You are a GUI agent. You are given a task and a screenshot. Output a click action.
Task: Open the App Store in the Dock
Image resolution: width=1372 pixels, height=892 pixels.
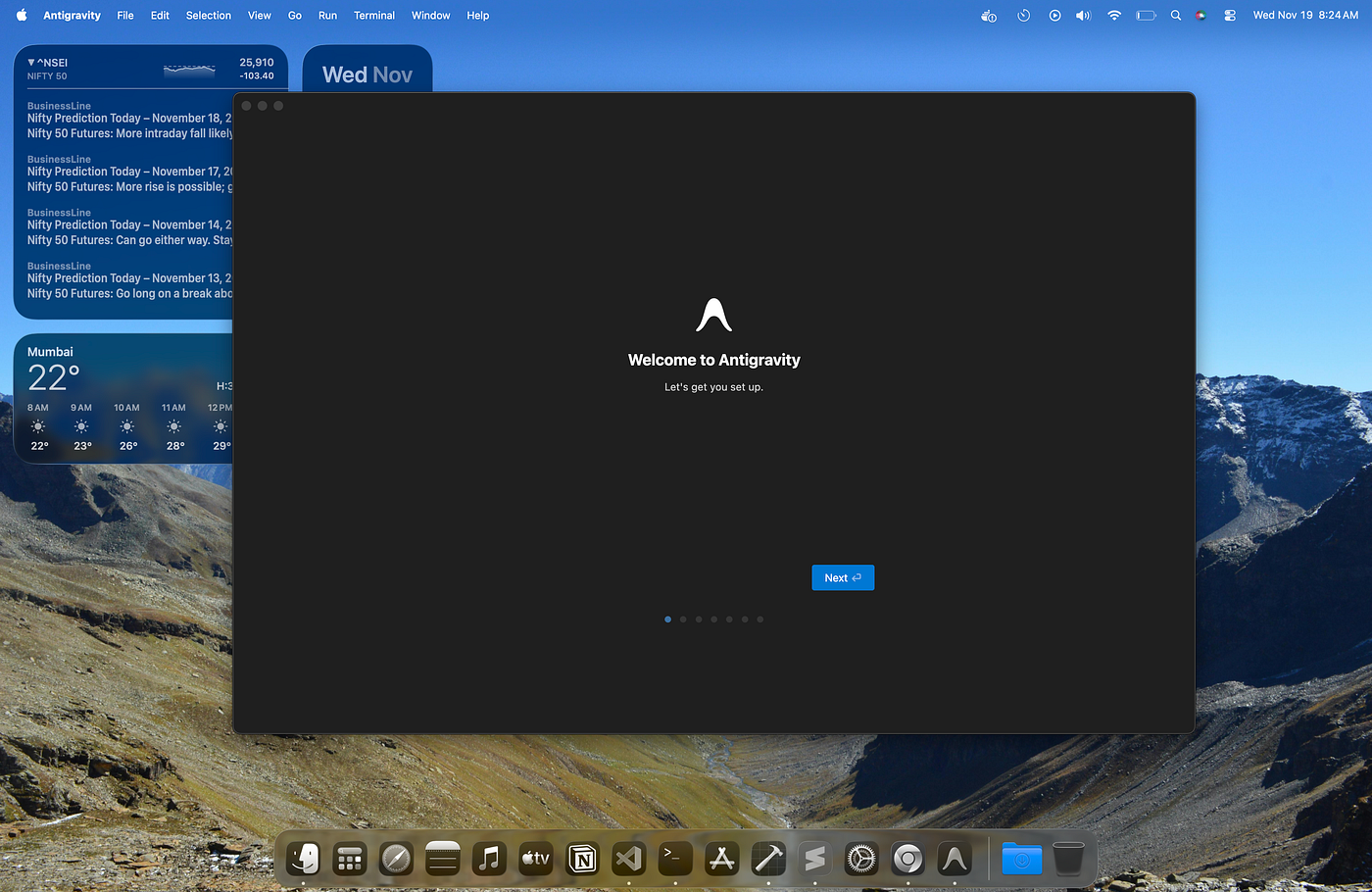click(x=721, y=859)
